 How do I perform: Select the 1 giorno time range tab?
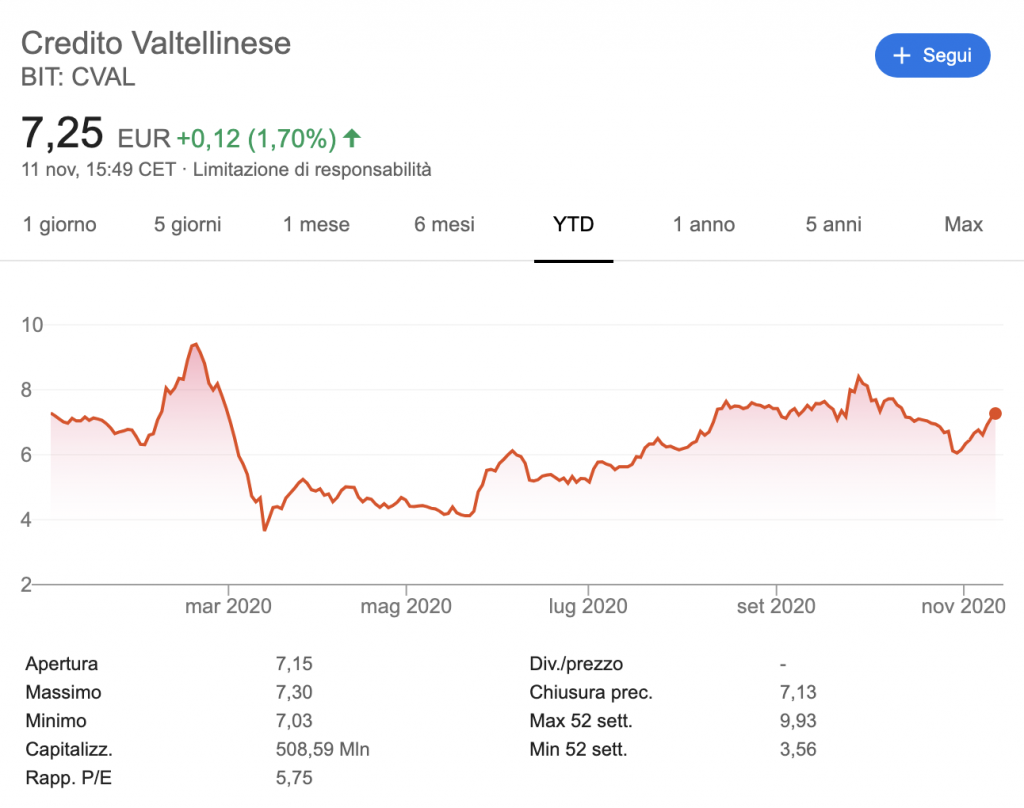60,225
